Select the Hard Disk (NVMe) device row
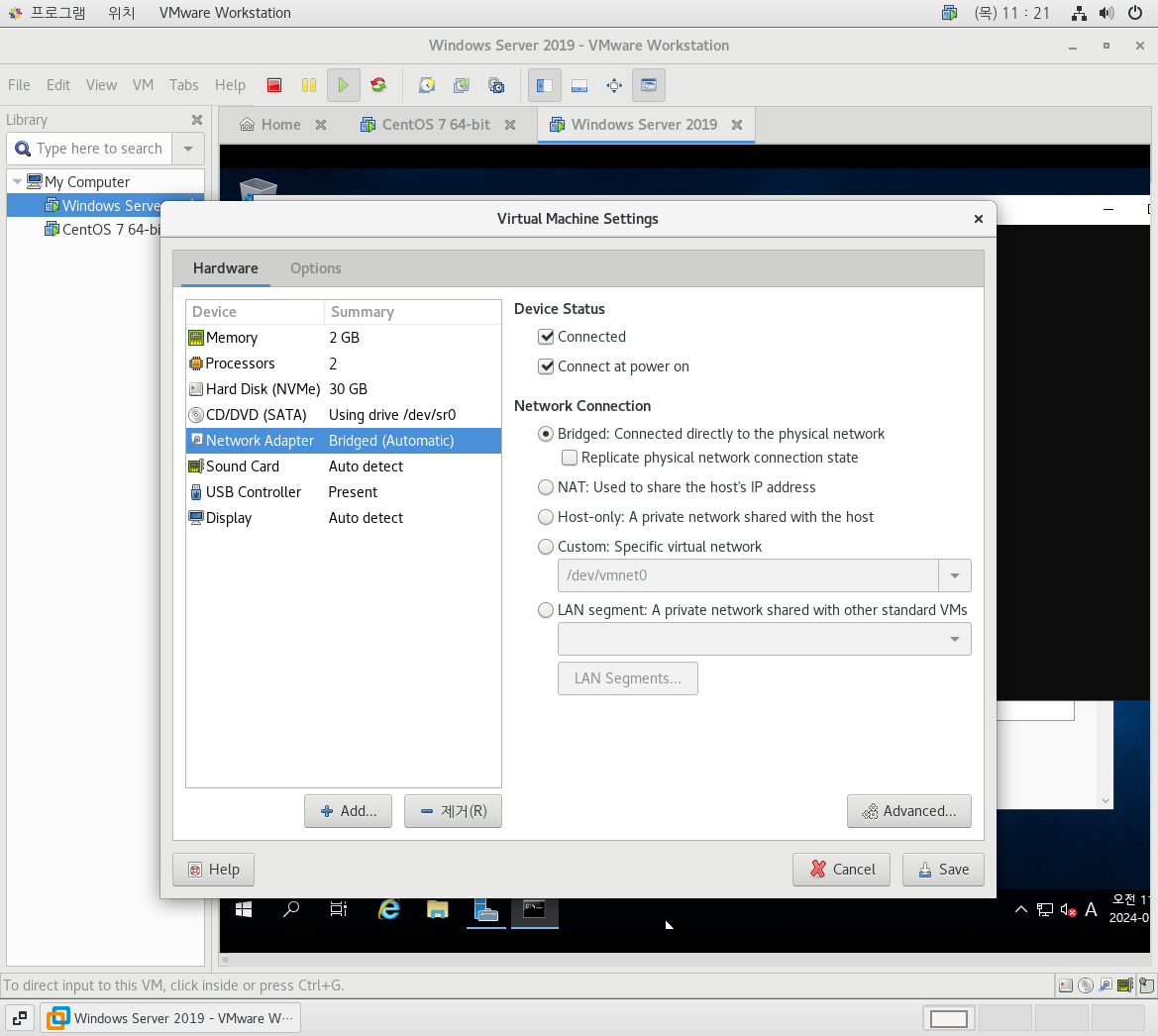The width and height of the screenshot is (1158, 1036). (344, 389)
